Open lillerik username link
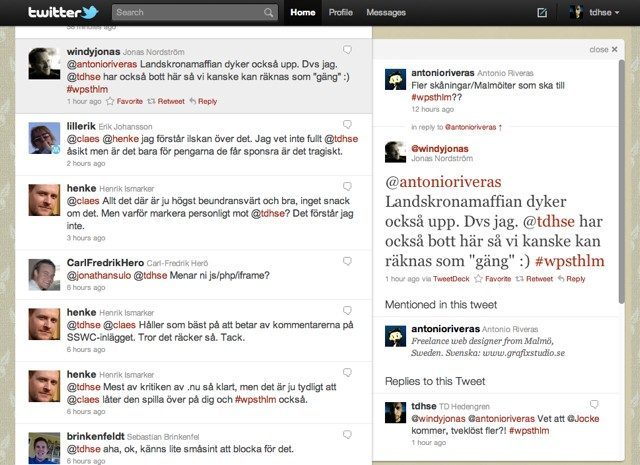This screenshot has height=465, width=640. click(81, 126)
